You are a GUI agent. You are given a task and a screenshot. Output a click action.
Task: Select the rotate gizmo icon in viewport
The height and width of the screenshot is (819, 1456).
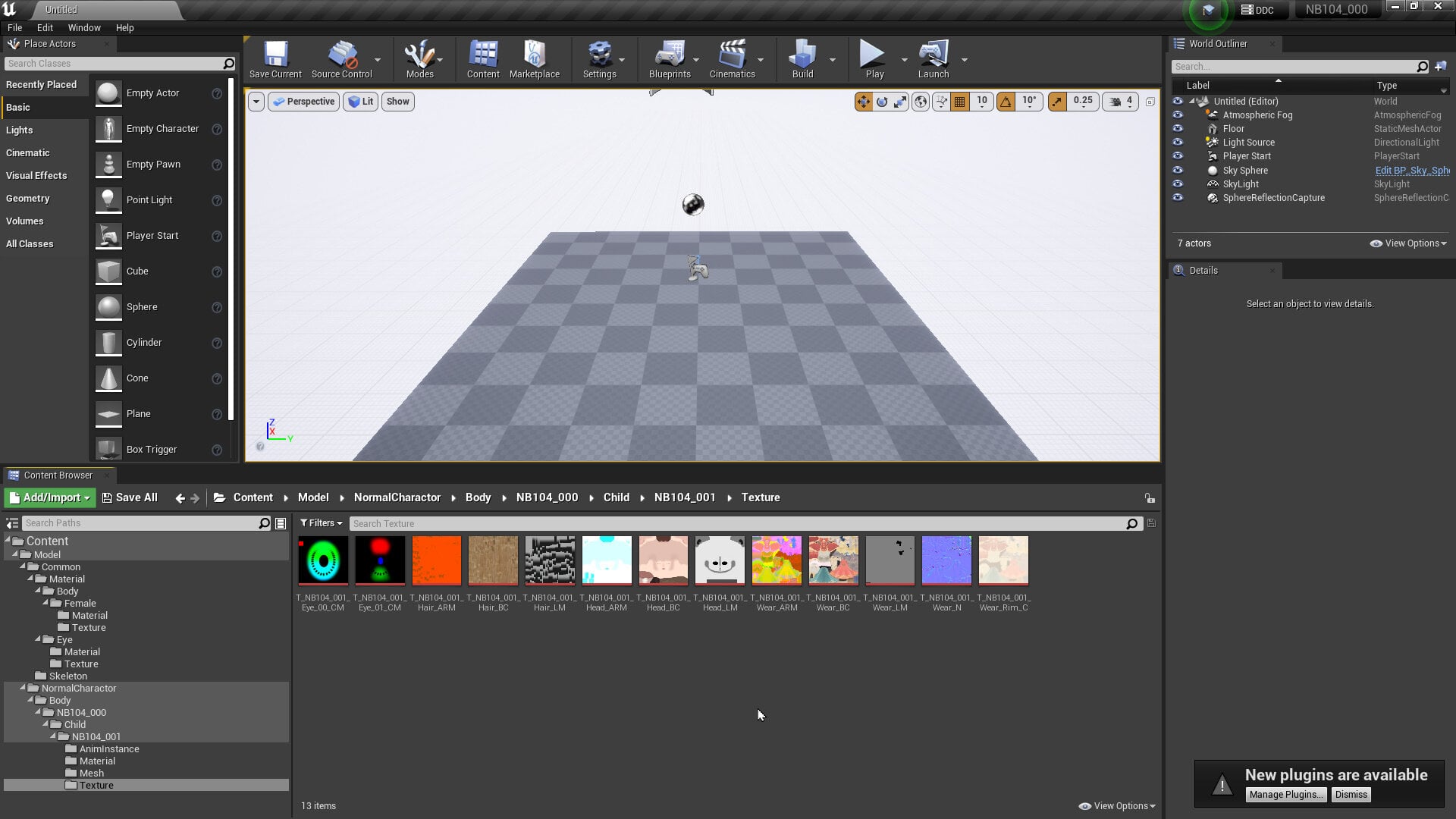tap(882, 102)
